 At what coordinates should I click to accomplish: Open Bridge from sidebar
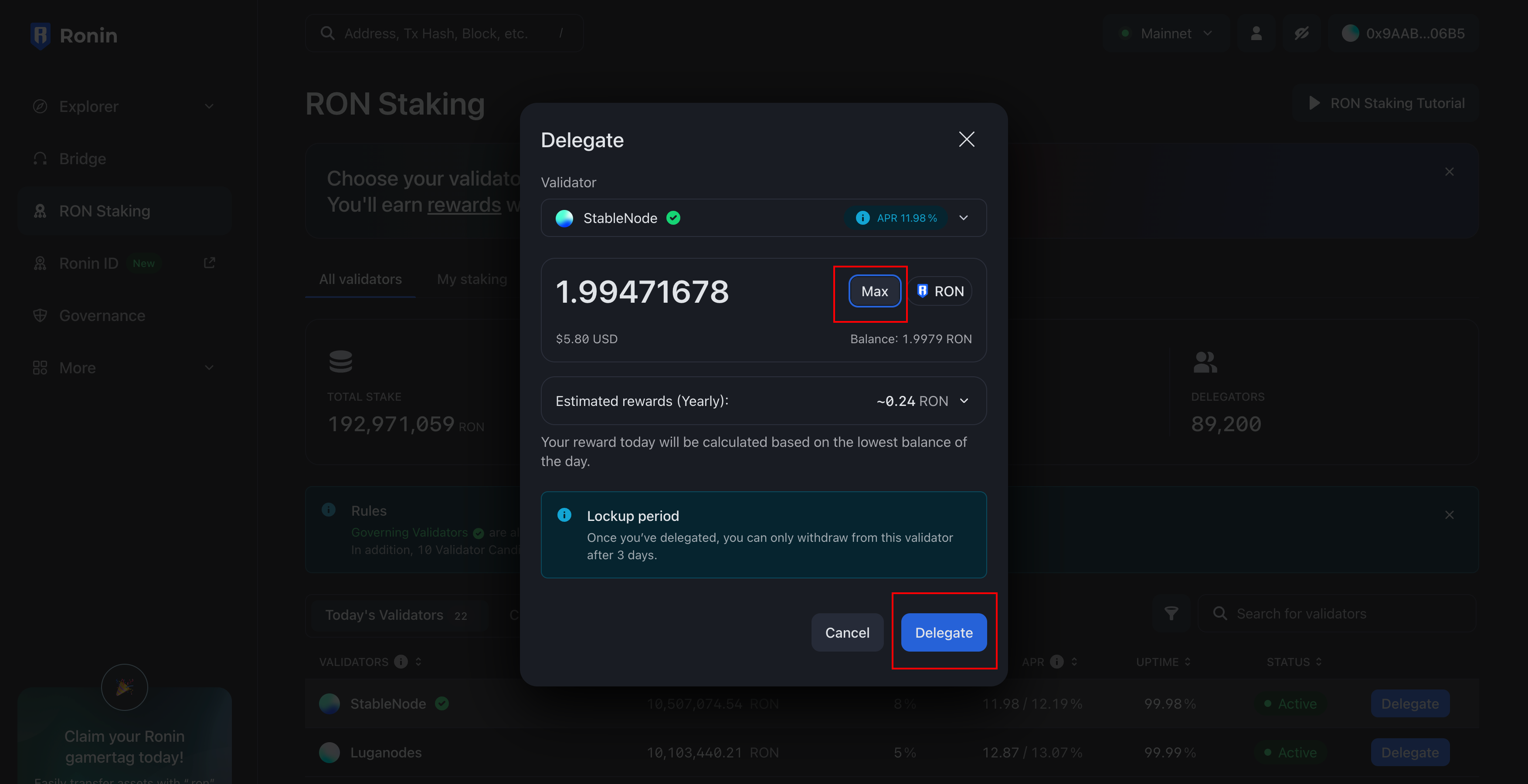[125, 159]
